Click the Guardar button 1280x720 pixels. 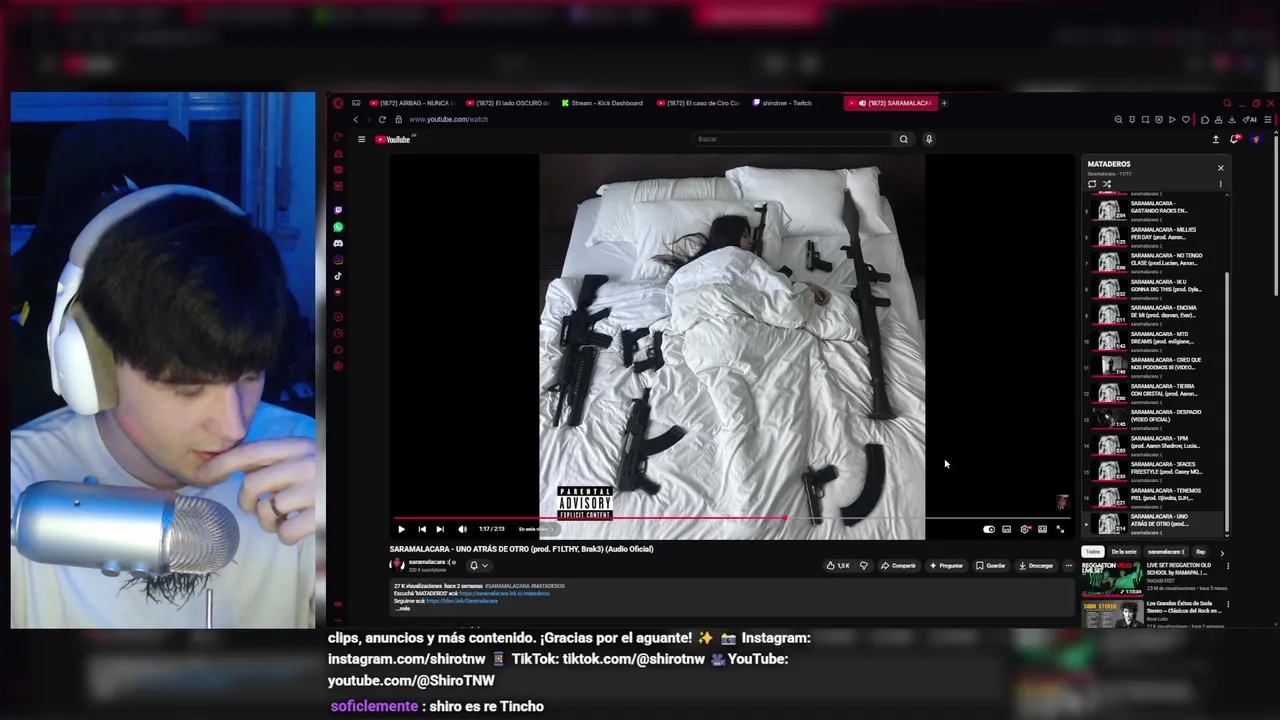point(991,565)
